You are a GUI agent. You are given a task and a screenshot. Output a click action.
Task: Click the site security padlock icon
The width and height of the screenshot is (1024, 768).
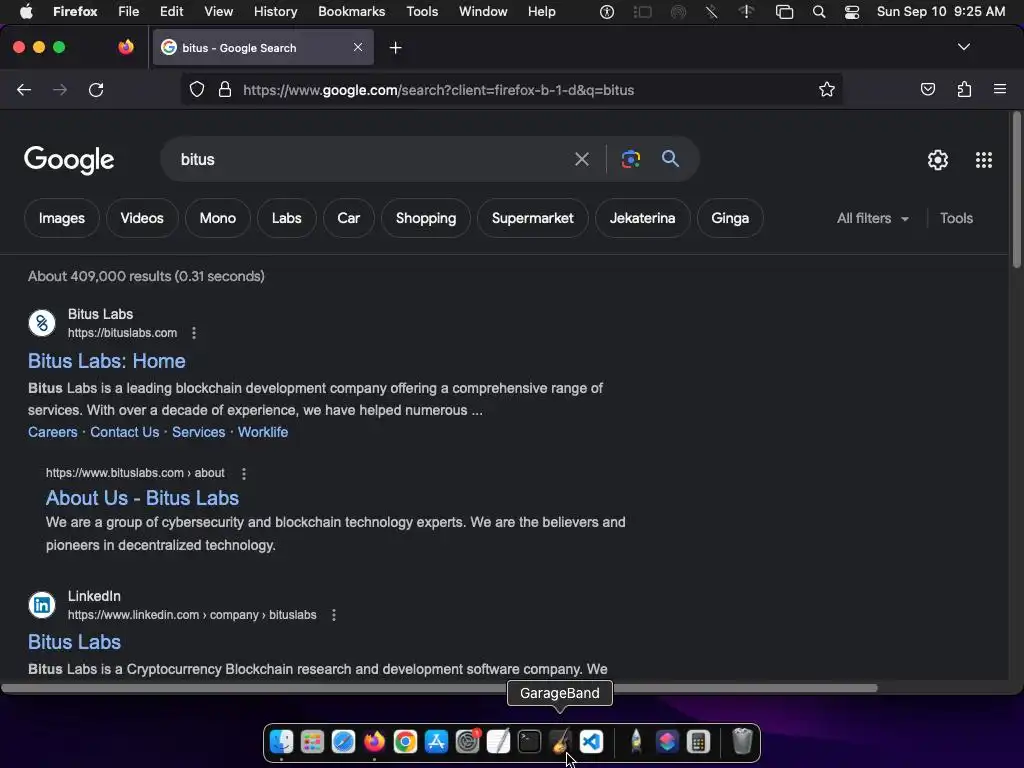click(225, 89)
